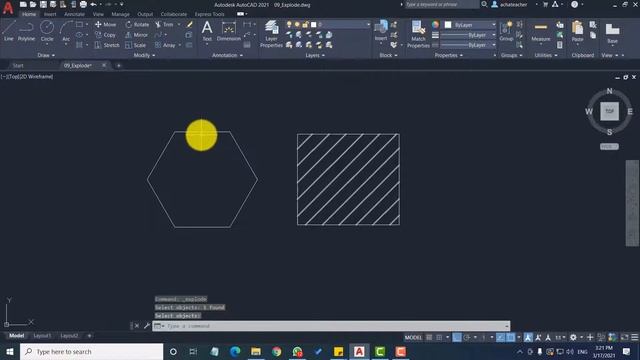The image size is (640, 360).
Task: Click the Mirror tool
Action: point(136,35)
